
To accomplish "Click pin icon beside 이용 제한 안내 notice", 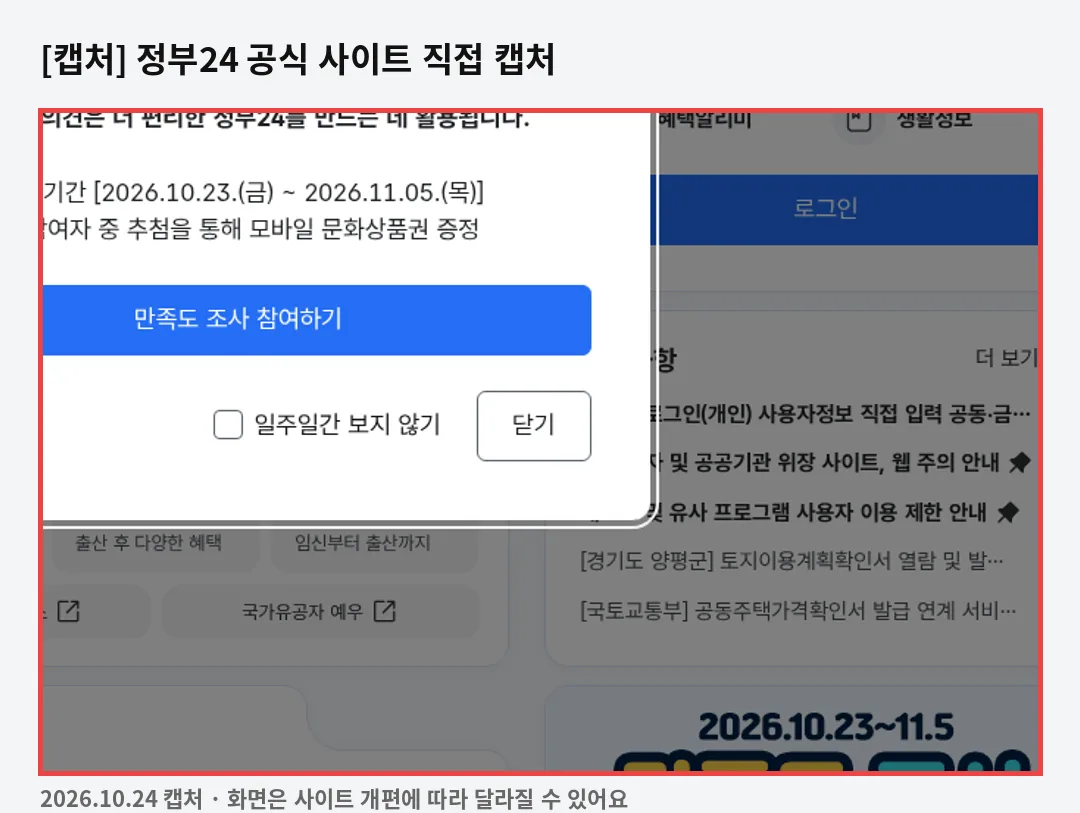I will pos(1008,513).
